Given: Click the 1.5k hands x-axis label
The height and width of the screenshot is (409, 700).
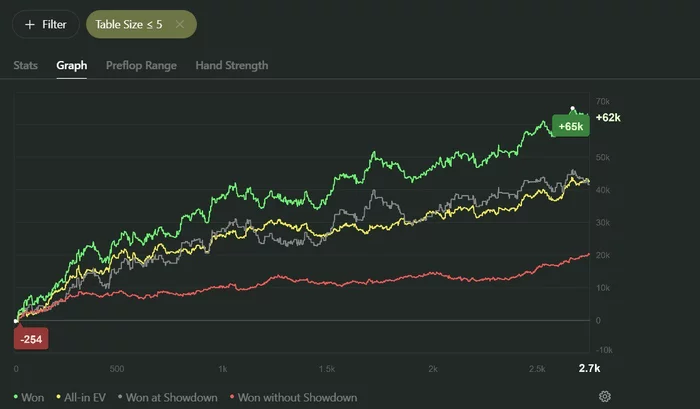Looking at the screenshot, I should click(x=327, y=368).
